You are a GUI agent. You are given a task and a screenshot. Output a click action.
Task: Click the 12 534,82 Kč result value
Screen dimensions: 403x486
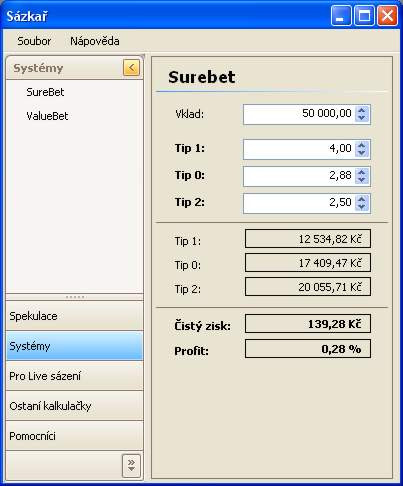(308, 239)
